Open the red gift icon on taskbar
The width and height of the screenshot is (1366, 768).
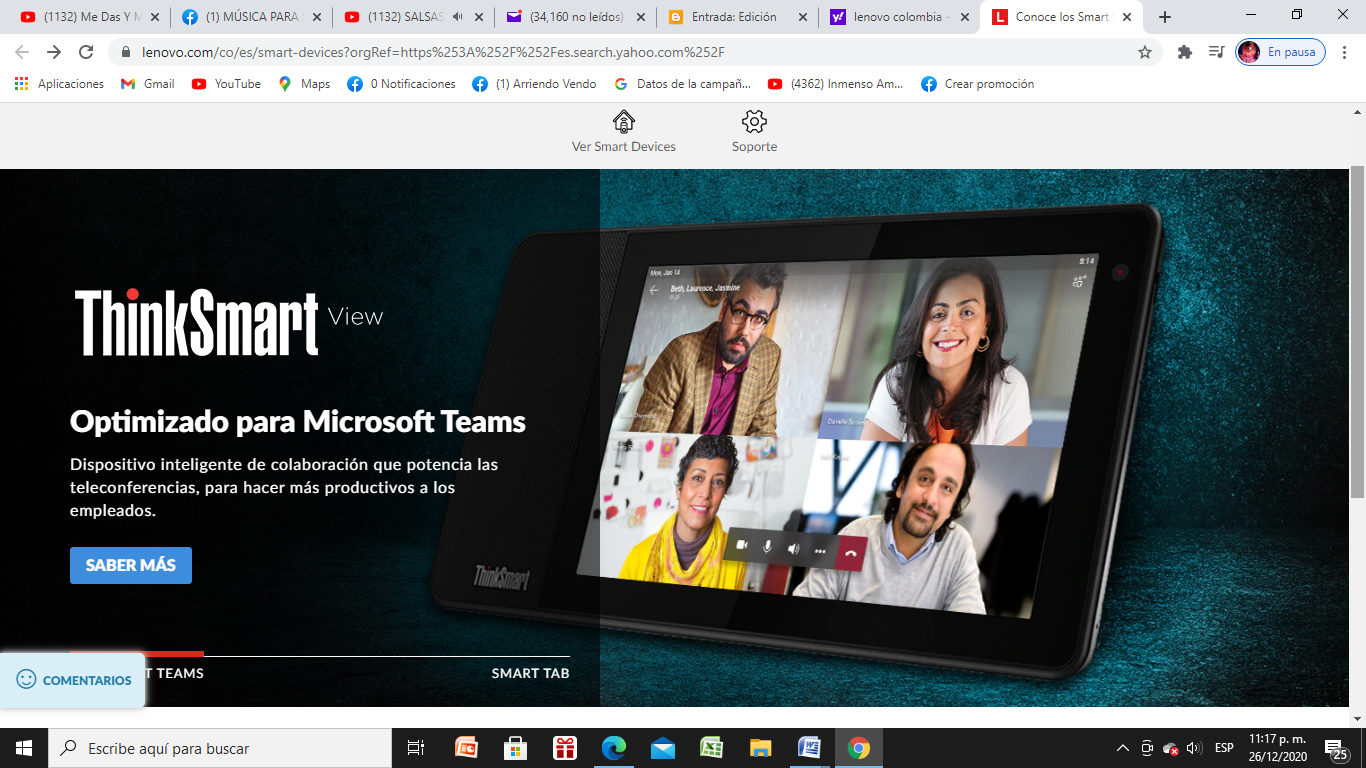(x=564, y=748)
